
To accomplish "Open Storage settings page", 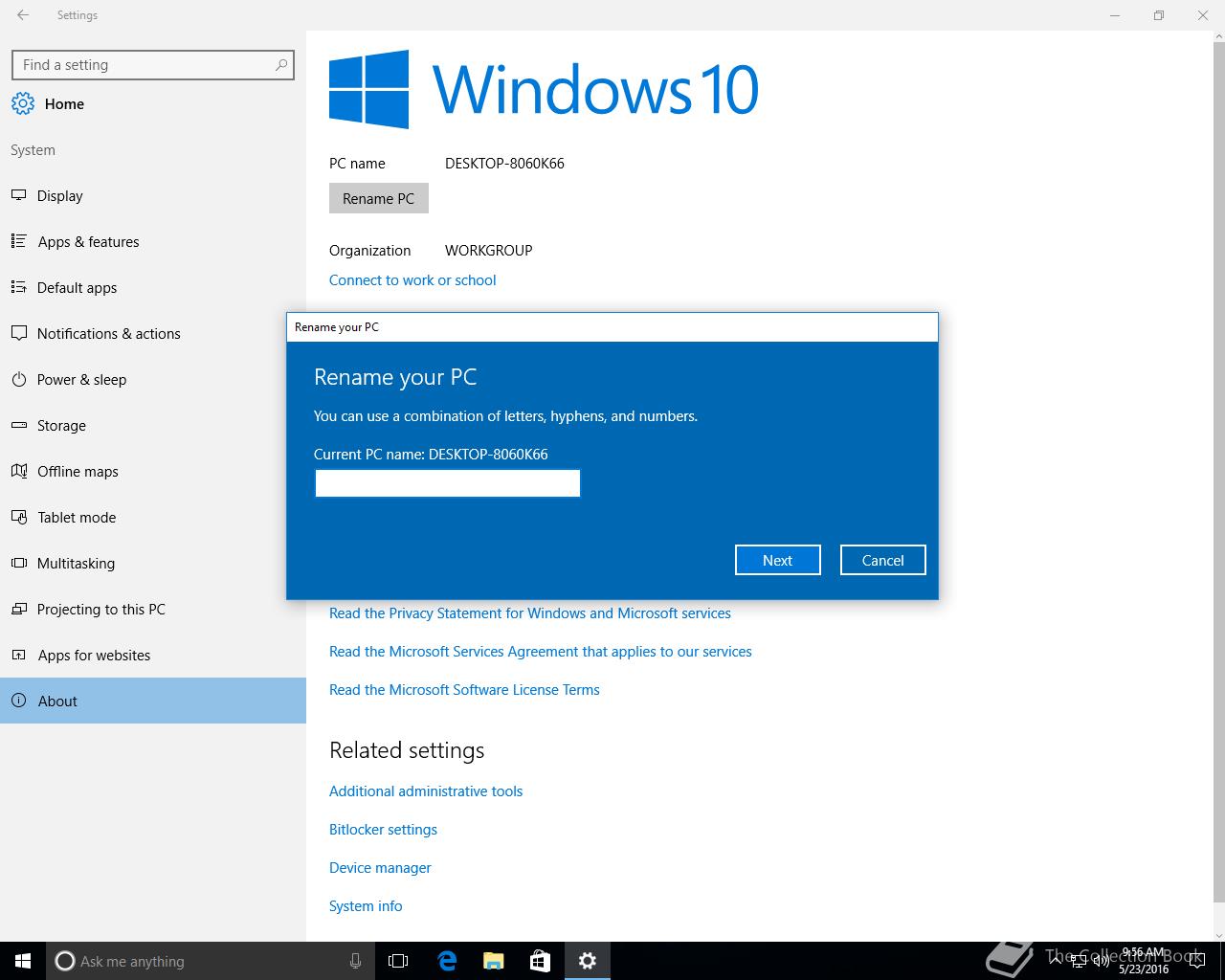I will coord(153,425).
